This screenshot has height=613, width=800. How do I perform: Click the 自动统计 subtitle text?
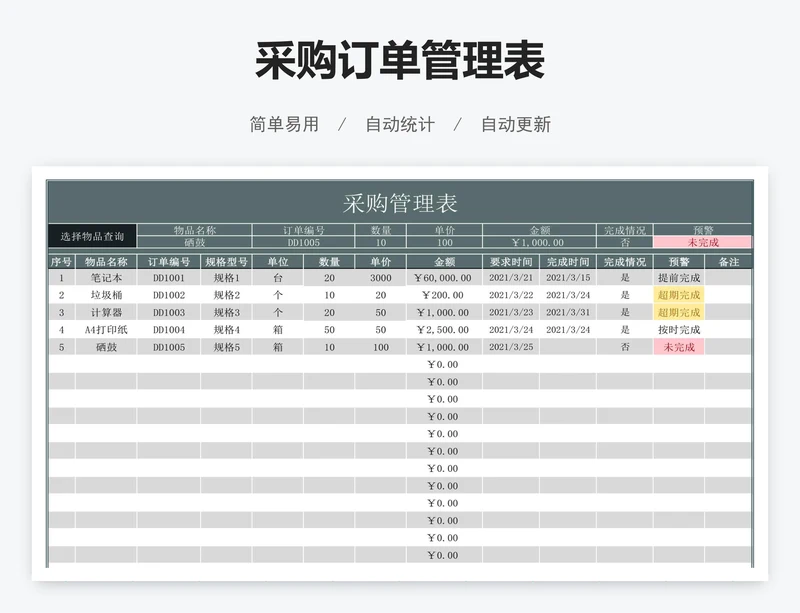click(400, 124)
